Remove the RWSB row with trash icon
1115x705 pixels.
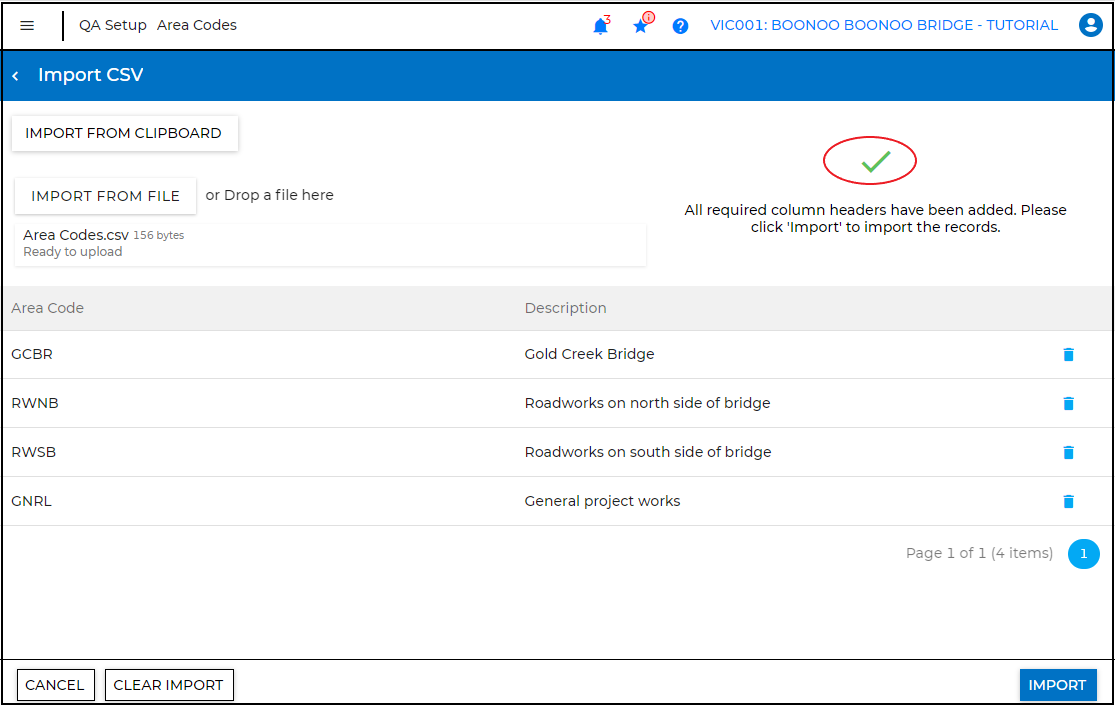[x=1068, y=452]
